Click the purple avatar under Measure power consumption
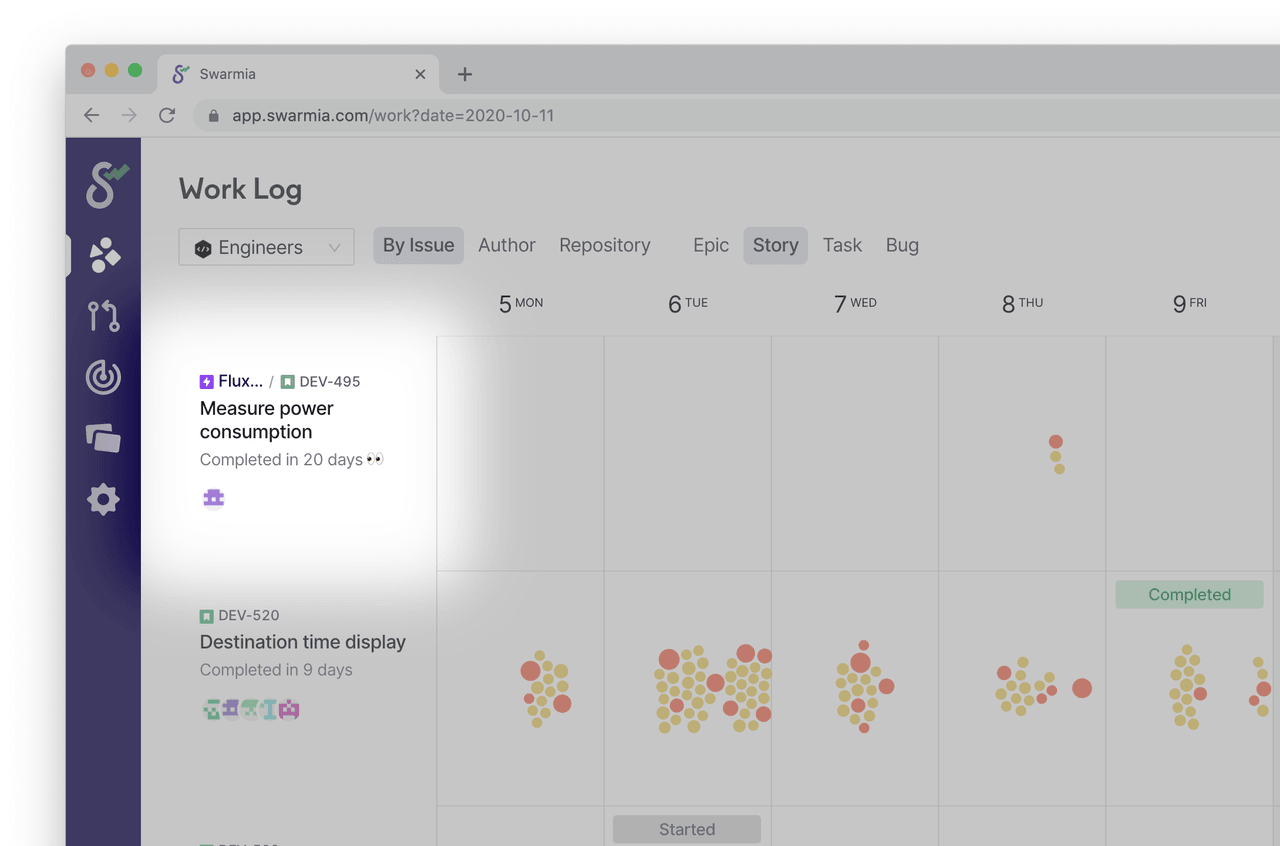1280x846 pixels. (x=213, y=497)
